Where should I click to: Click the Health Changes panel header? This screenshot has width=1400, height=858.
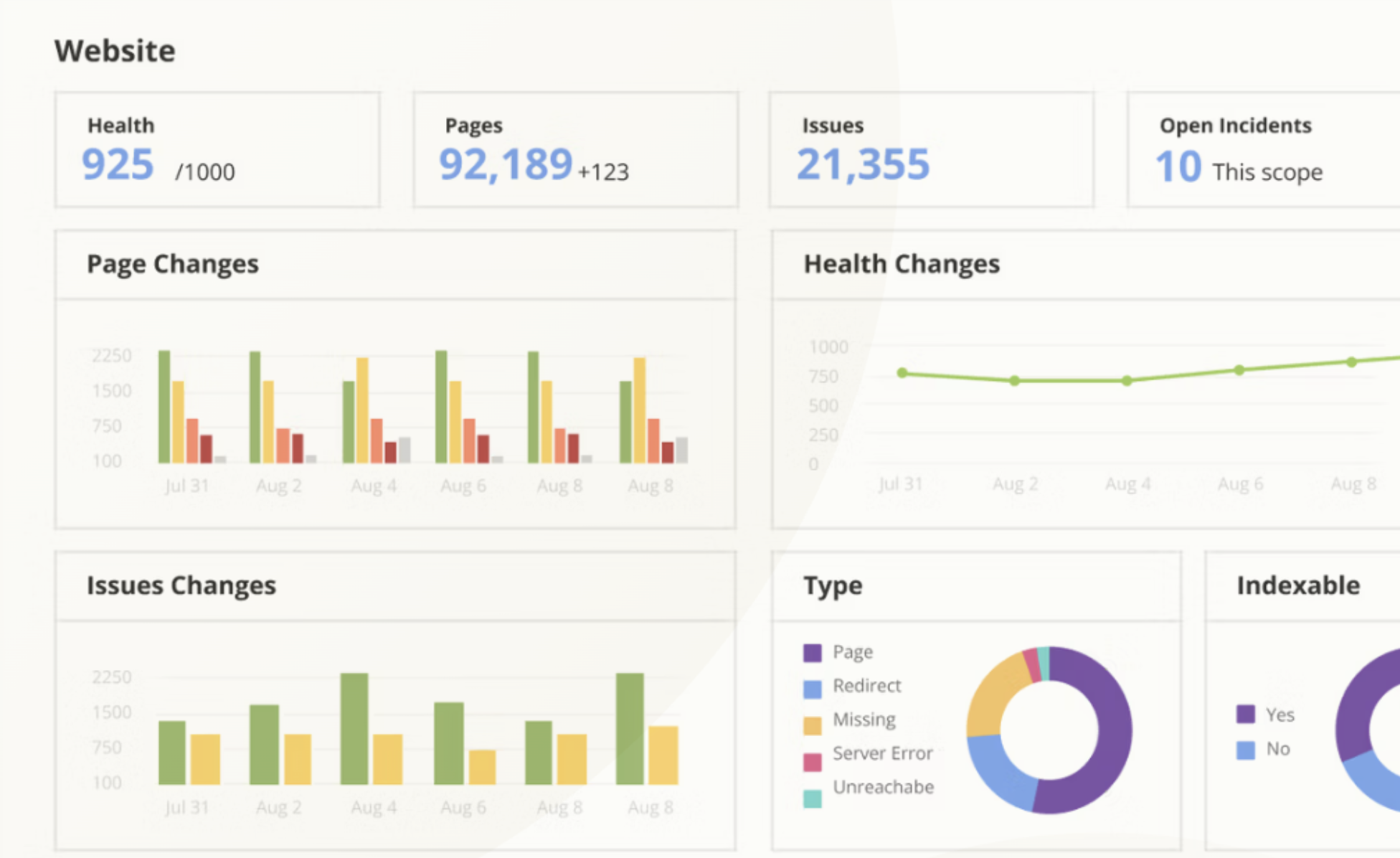[x=901, y=264]
